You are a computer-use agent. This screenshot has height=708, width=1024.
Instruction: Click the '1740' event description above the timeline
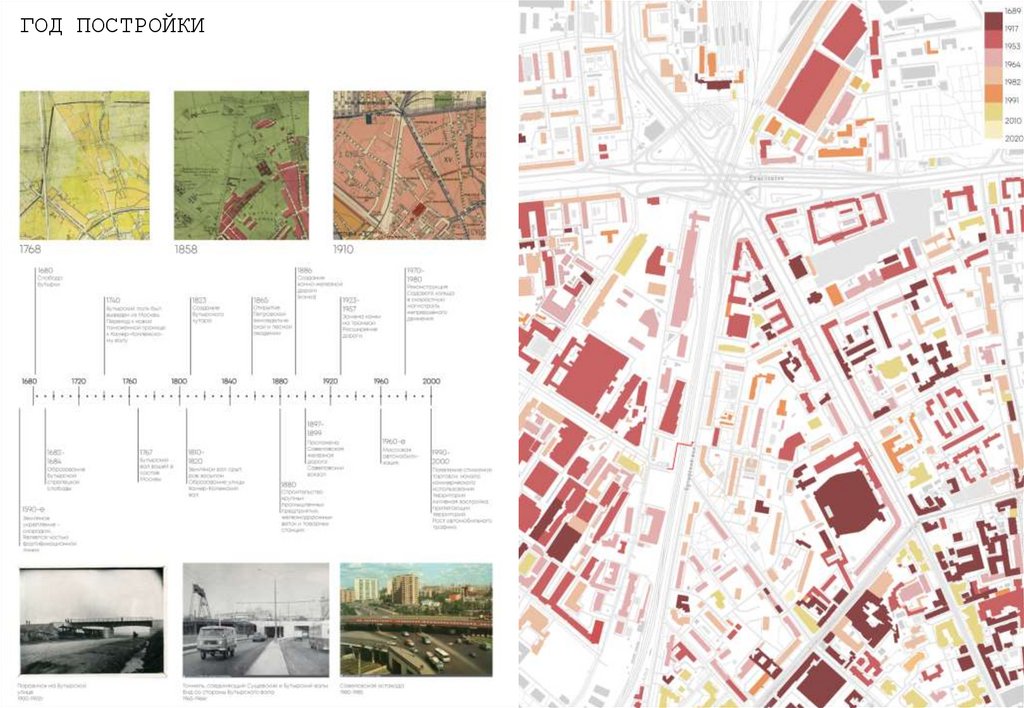136,320
